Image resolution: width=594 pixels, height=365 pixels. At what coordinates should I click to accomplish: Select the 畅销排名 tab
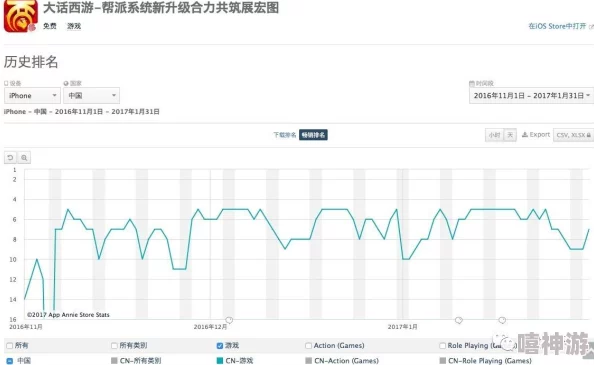[x=313, y=135]
